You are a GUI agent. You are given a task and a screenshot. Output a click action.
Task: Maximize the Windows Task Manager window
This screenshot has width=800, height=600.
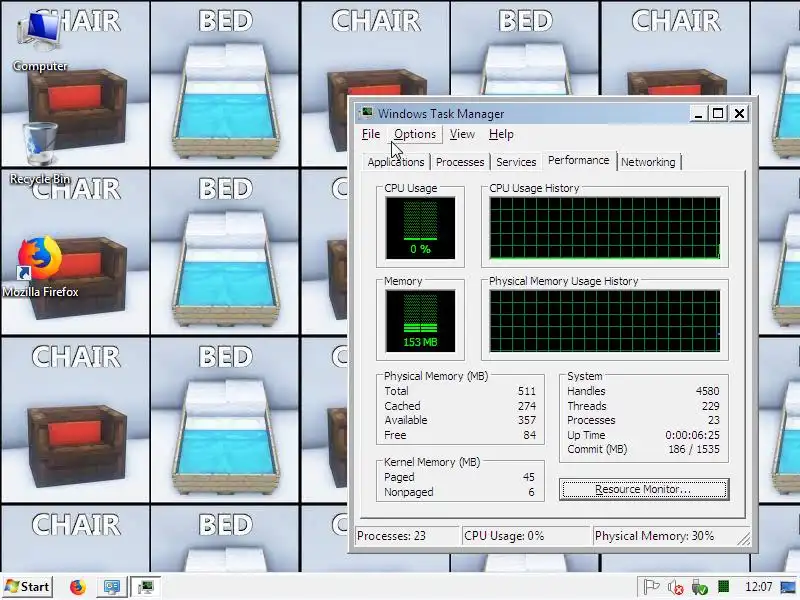[718, 113]
